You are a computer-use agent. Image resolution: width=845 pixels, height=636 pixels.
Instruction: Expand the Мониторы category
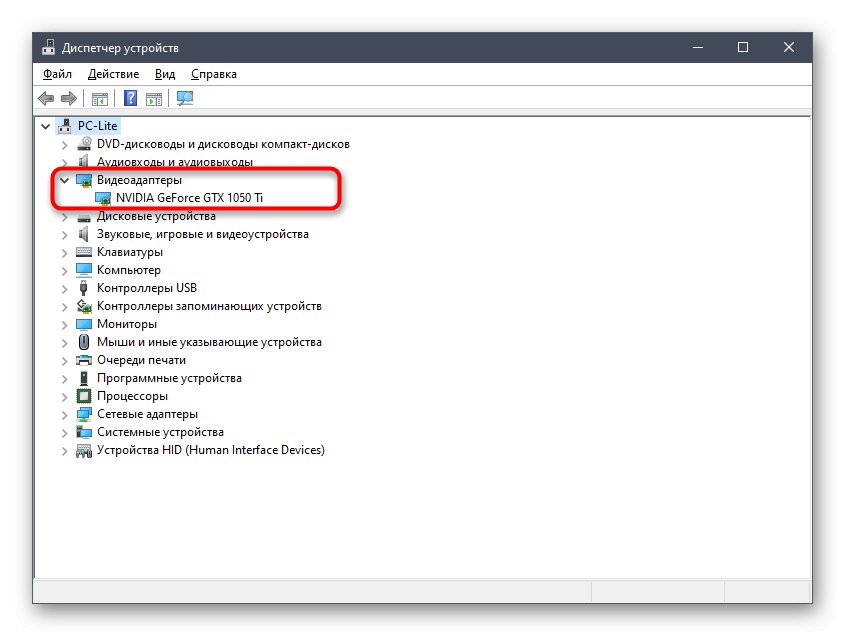[x=64, y=324]
